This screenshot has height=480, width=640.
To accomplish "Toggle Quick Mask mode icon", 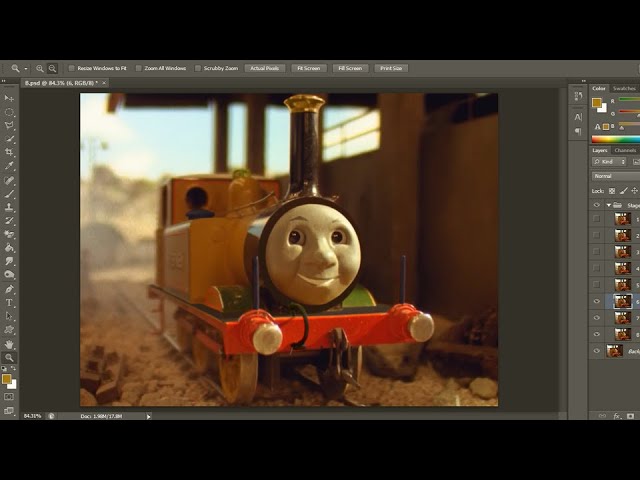I will [x=9, y=396].
